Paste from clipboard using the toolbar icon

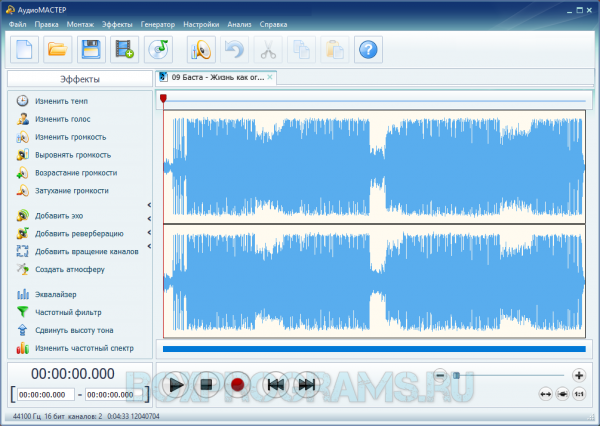coord(335,50)
